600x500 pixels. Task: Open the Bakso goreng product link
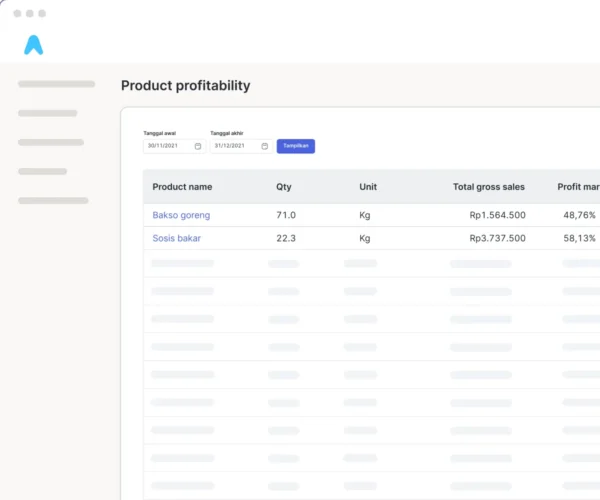[x=181, y=215]
